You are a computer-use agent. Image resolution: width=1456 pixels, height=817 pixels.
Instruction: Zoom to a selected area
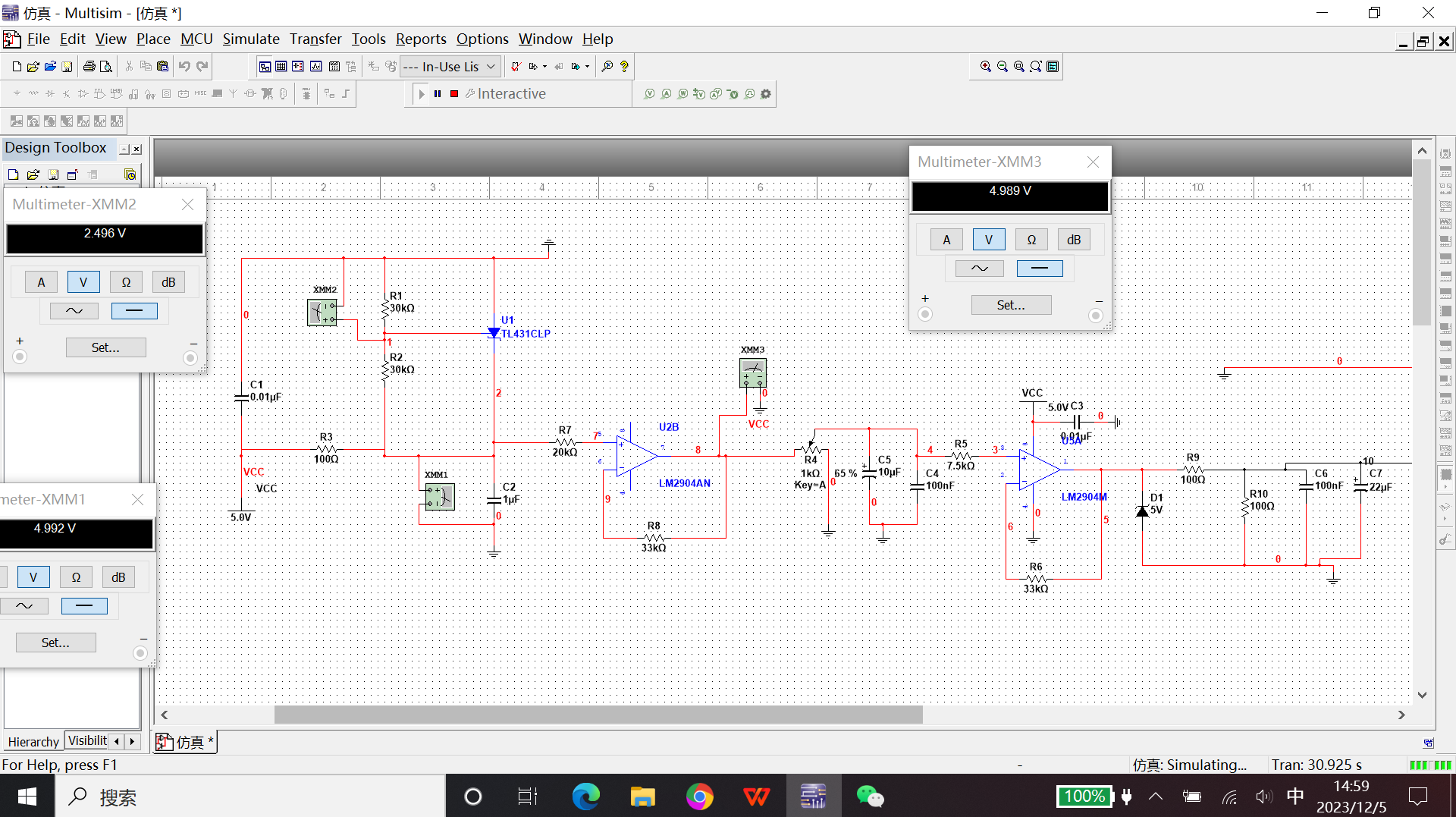pos(1019,67)
